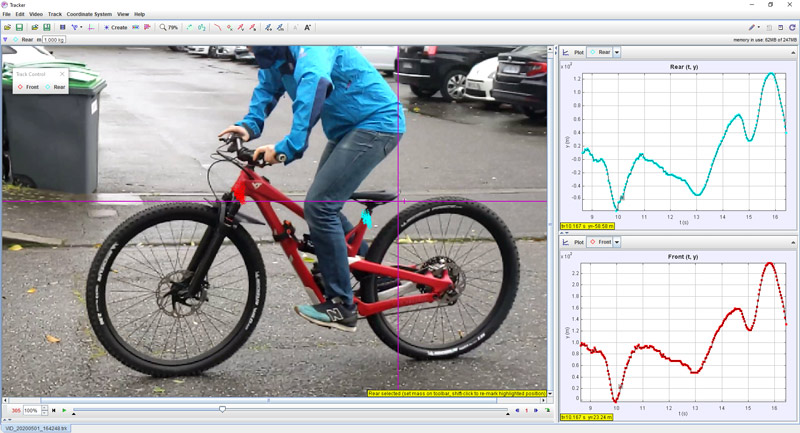The image size is (800, 433).
Task: Open the 79% zoom magnifier
Action: tap(168, 28)
